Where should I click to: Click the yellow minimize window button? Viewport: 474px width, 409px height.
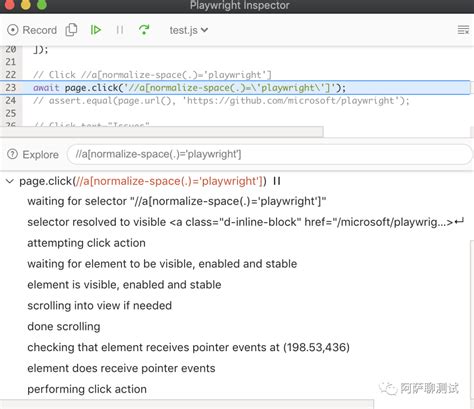point(26,4)
